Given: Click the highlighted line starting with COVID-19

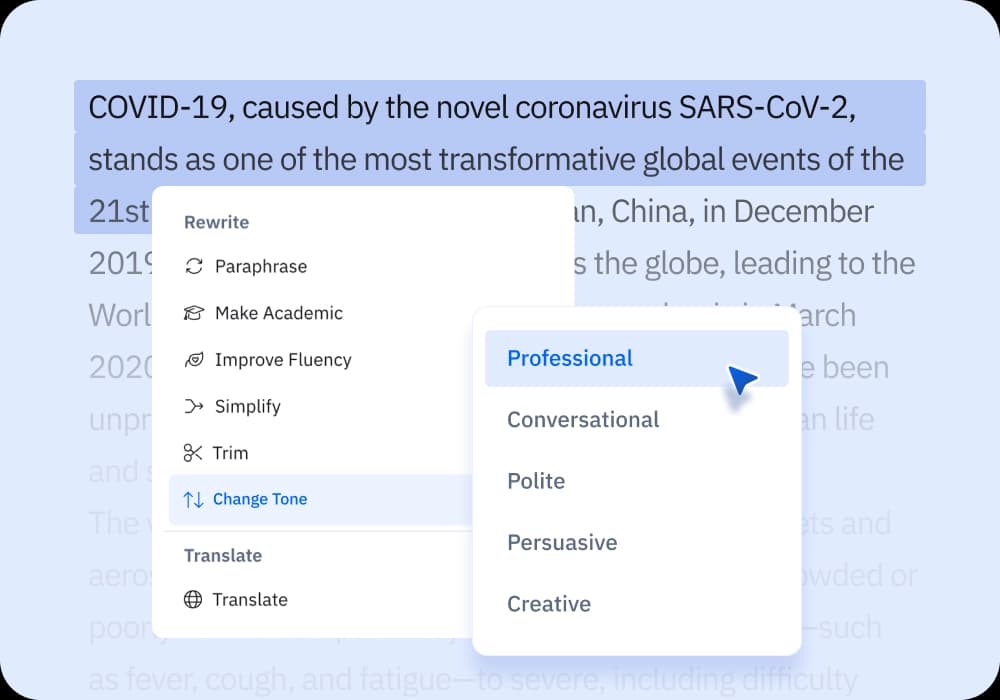Looking at the screenshot, I should pos(472,108).
